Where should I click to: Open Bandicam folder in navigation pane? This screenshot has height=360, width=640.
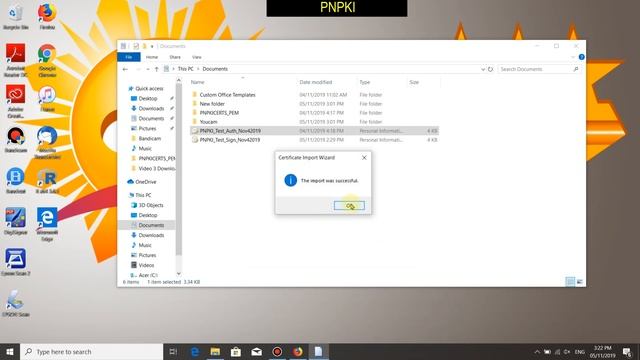(149, 139)
